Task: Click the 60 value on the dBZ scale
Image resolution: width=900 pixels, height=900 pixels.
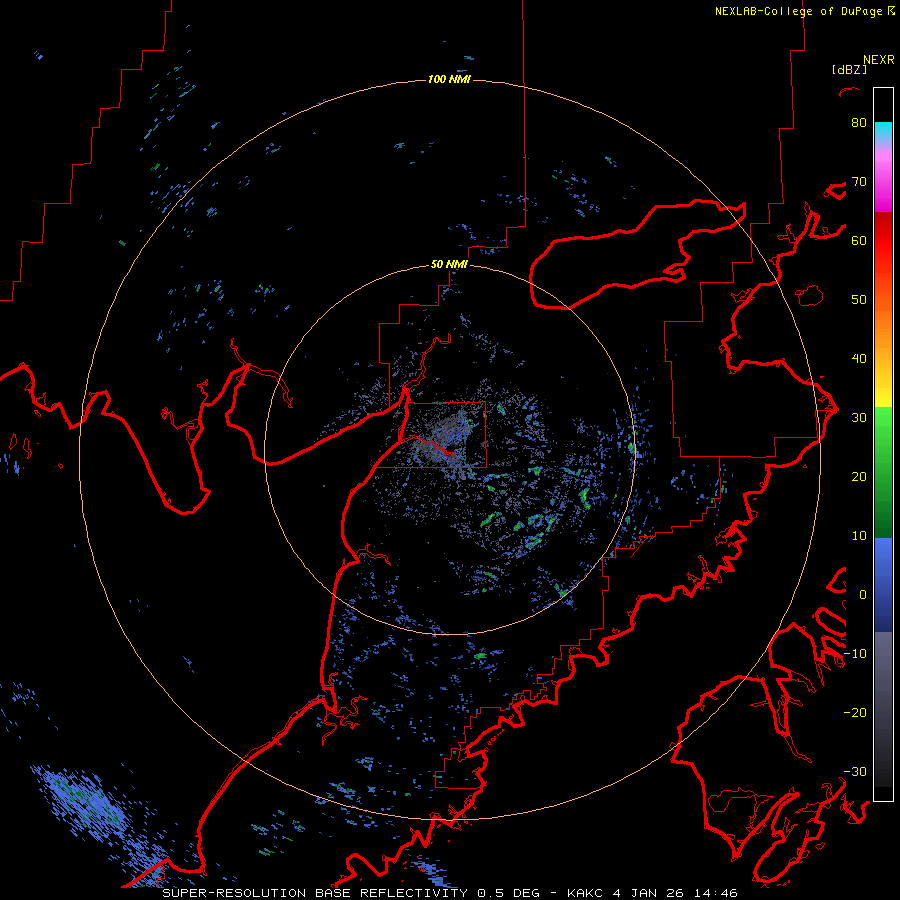Action: click(x=859, y=240)
